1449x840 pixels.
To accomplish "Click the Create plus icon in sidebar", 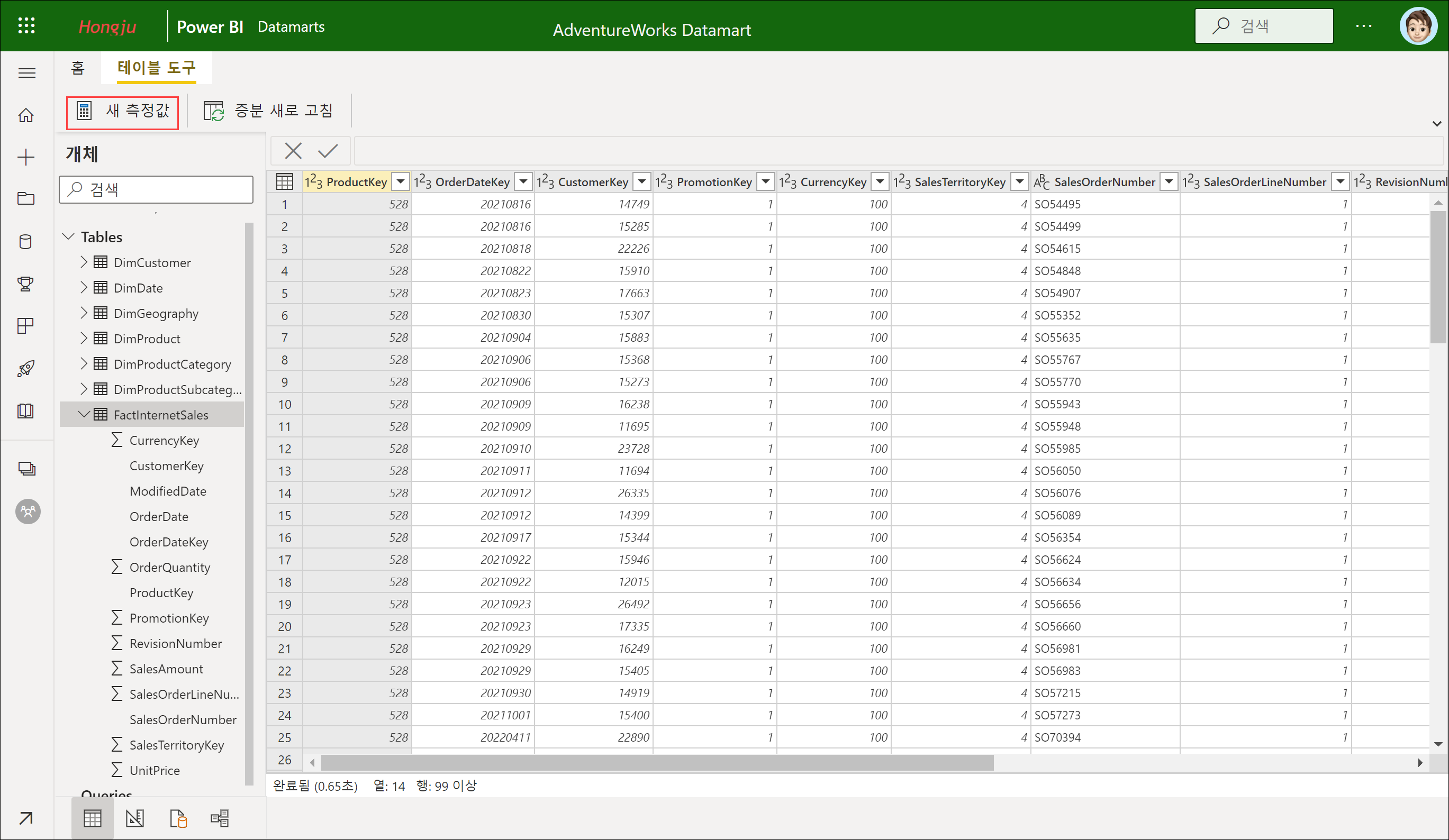I will pyautogui.click(x=26, y=157).
